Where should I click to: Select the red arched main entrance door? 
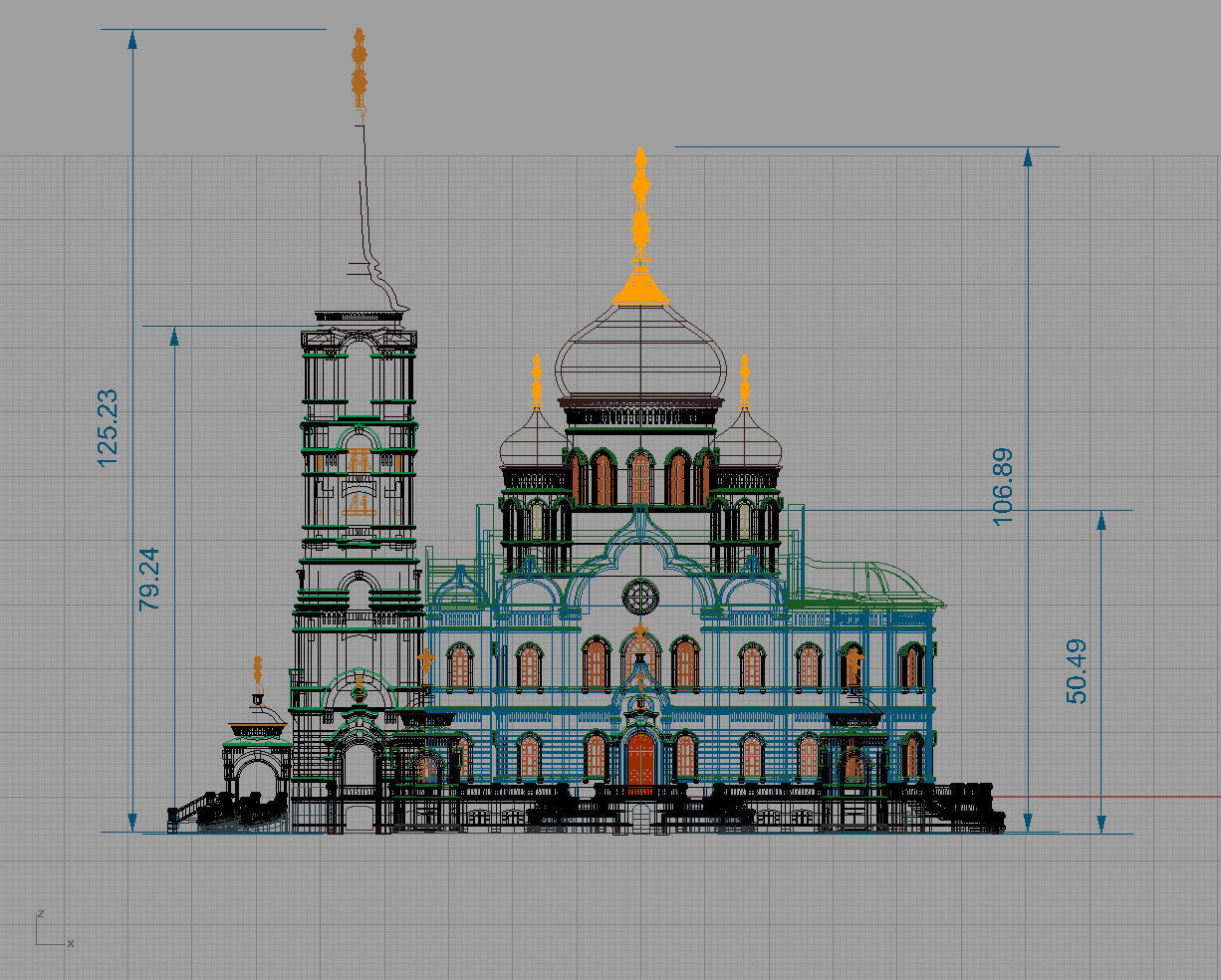640,760
